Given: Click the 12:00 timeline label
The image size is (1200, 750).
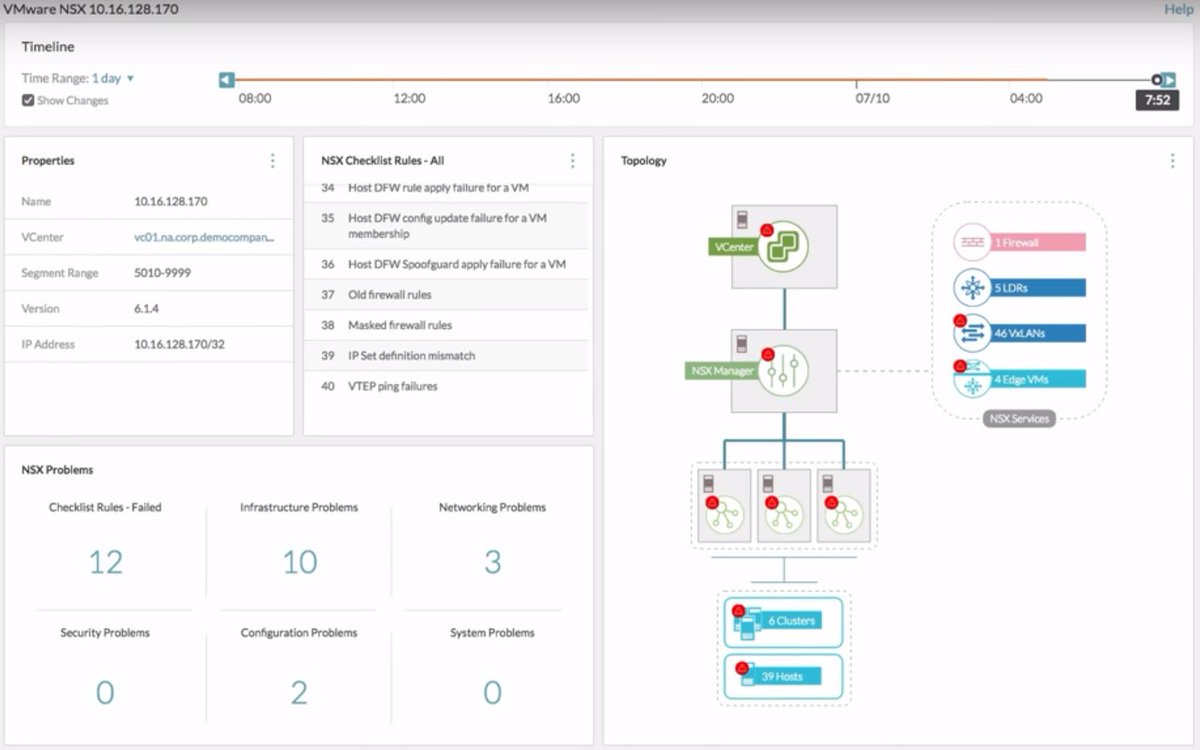Looking at the screenshot, I should (409, 98).
